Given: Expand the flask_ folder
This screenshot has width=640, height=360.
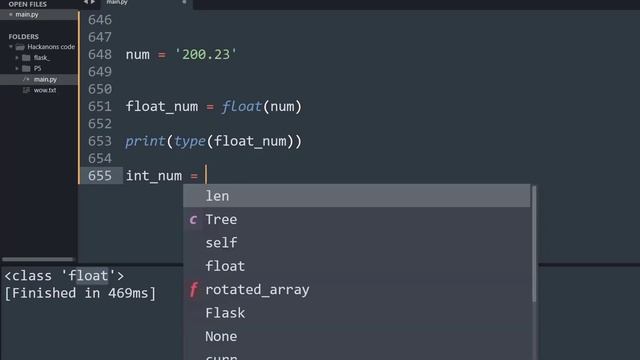Looking at the screenshot, I should tap(17, 58).
